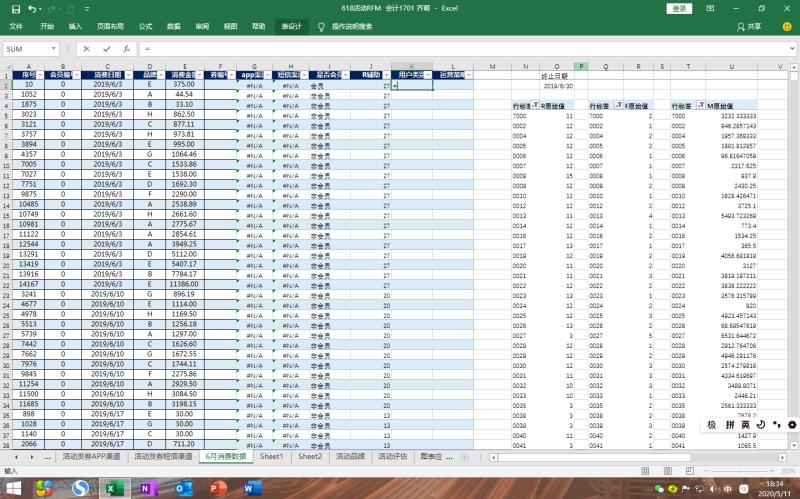Click the 登录 sign-in button
Viewport: 800px width, 499px height.
click(679, 8)
